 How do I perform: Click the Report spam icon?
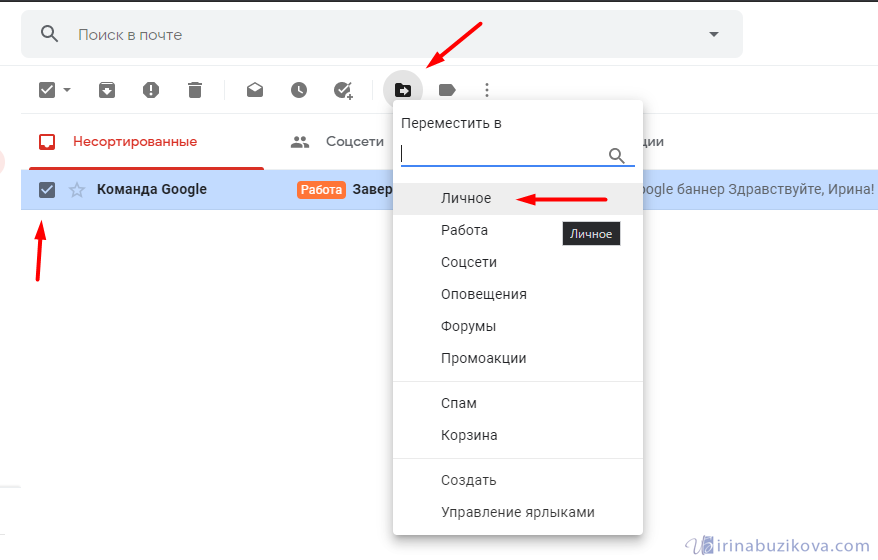(x=151, y=90)
